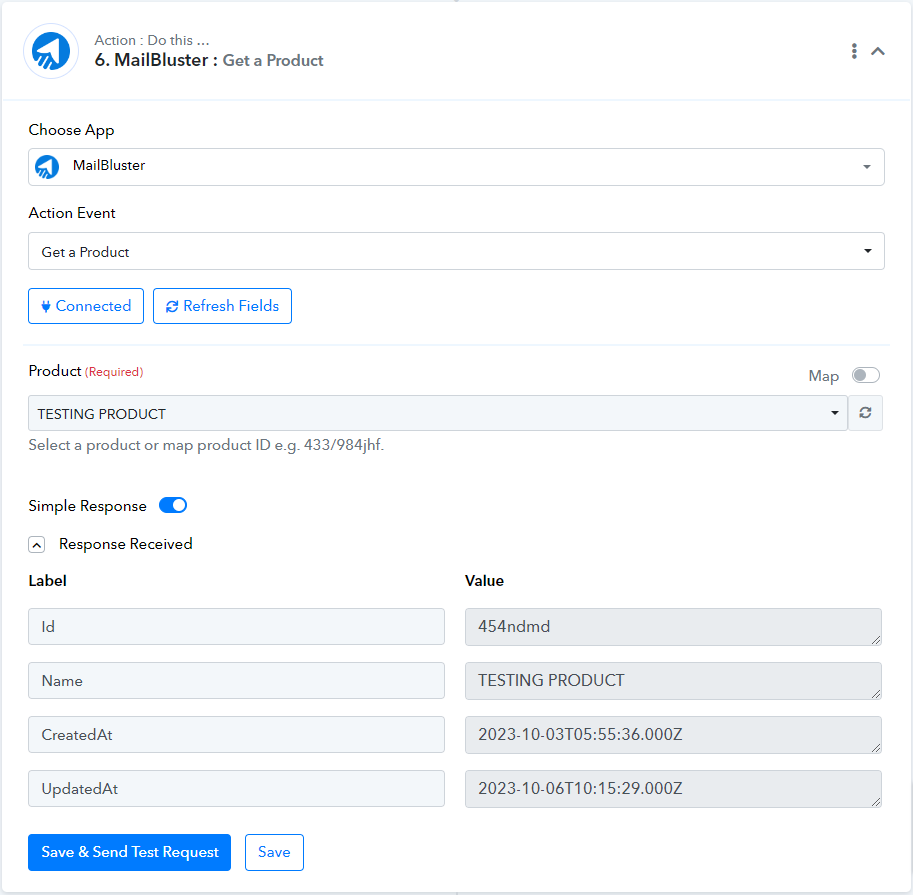Image resolution: width=913 pixels, height=895 pixels.
Task: Click the UpdatedAt label field
Action: pos(236,788)
